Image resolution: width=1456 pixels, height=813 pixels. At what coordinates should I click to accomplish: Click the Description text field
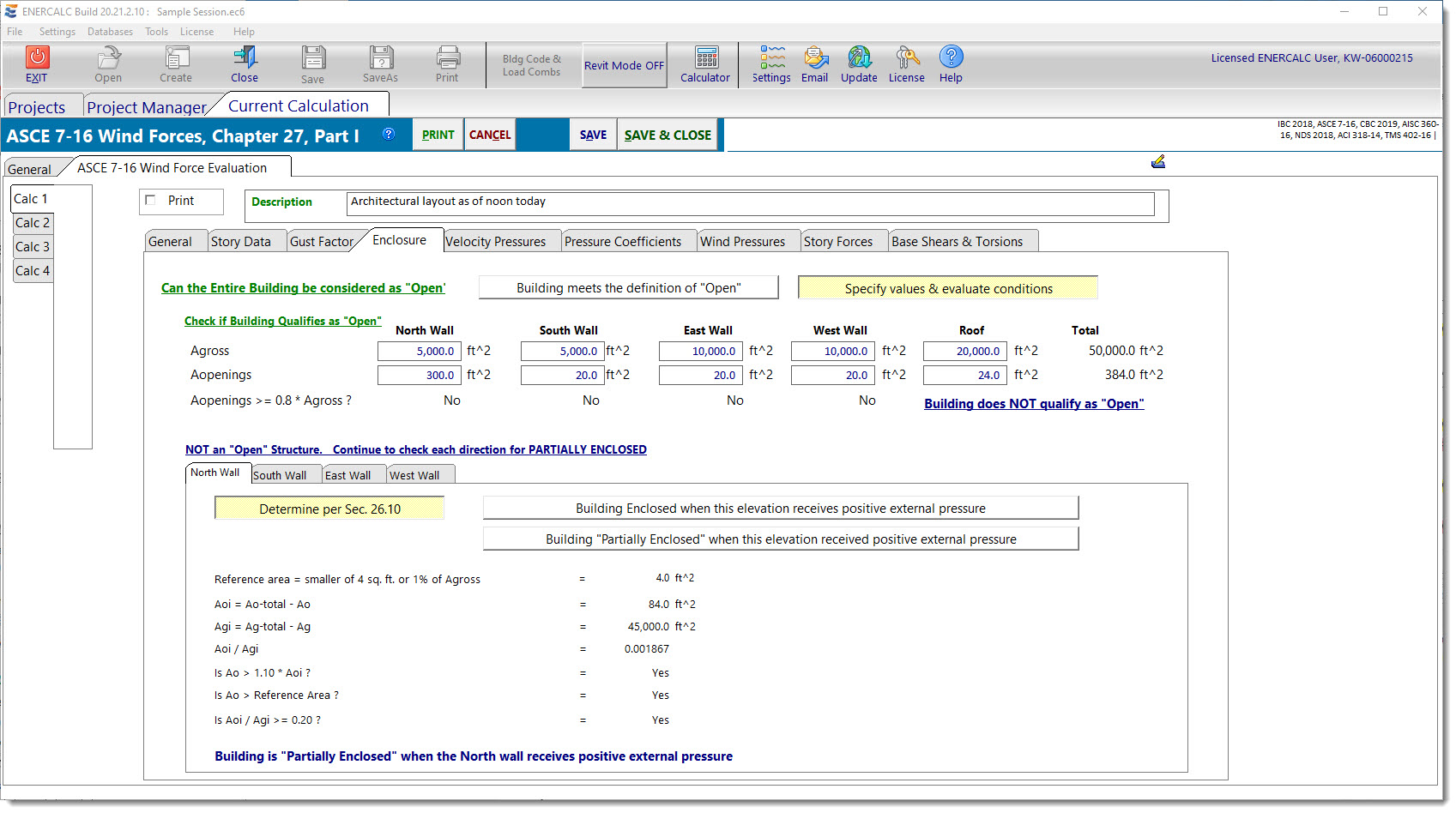pyautogui.click(x=750, y=203)
